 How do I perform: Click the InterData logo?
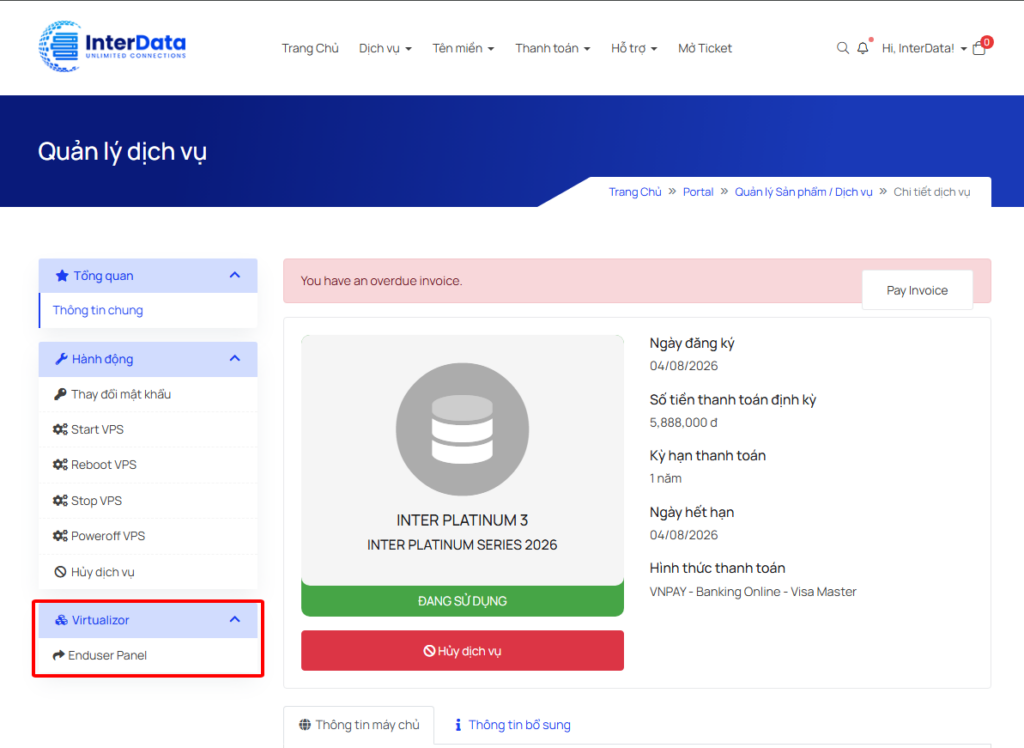(x=112, y=46)
